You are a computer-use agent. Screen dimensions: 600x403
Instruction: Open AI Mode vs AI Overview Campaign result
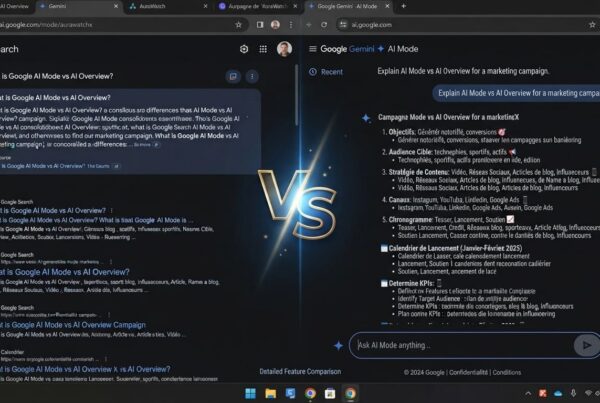pos(73,325)
